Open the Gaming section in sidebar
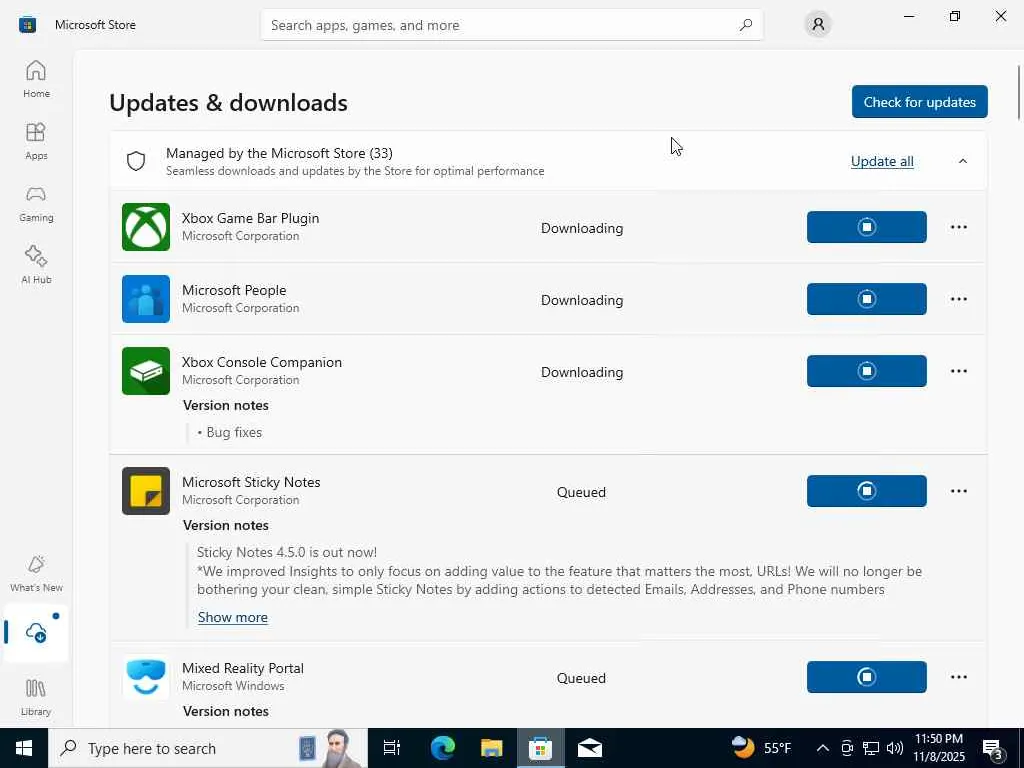The width and height of the screenshot is (1024, 768). tap(36, 203)
